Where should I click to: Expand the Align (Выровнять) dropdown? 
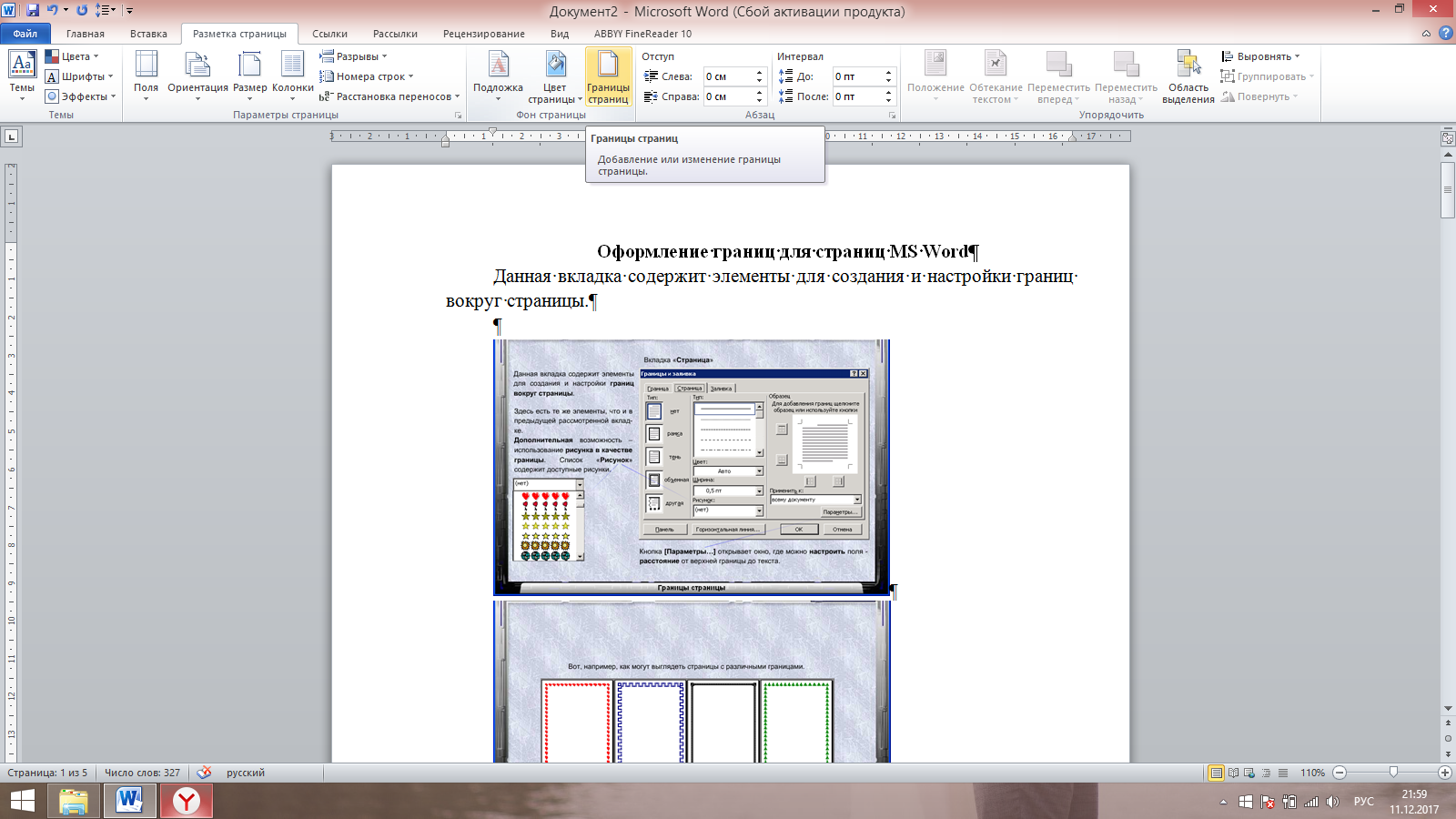tap(1260, 56)
